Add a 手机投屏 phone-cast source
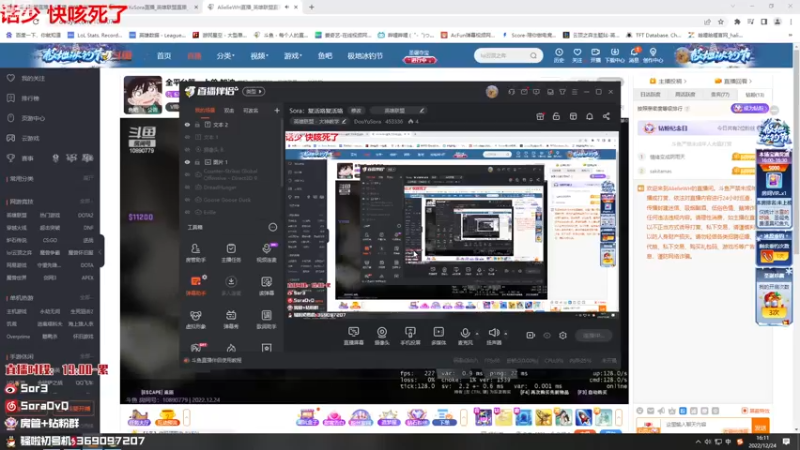Viewport: 800px width, 450px height. [410, 336]
